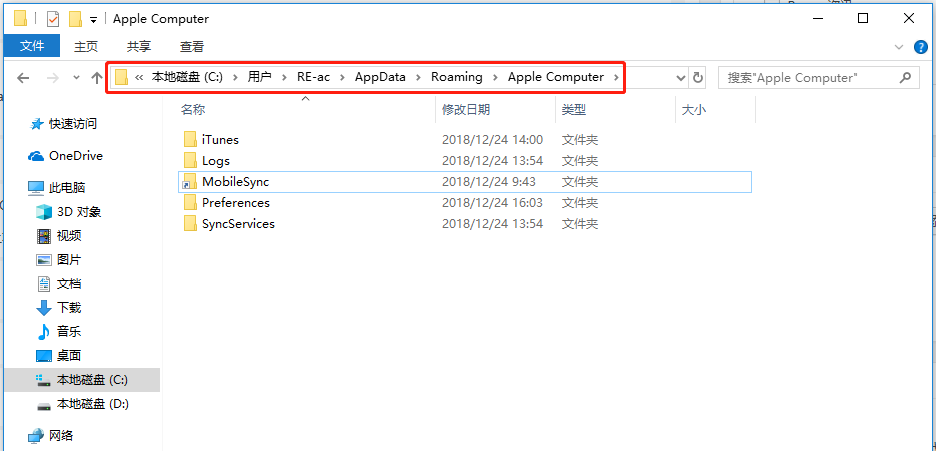This screenshot has height=451, width=936.
Task: Click the 视频 film icon
Action: click(44, 236)
